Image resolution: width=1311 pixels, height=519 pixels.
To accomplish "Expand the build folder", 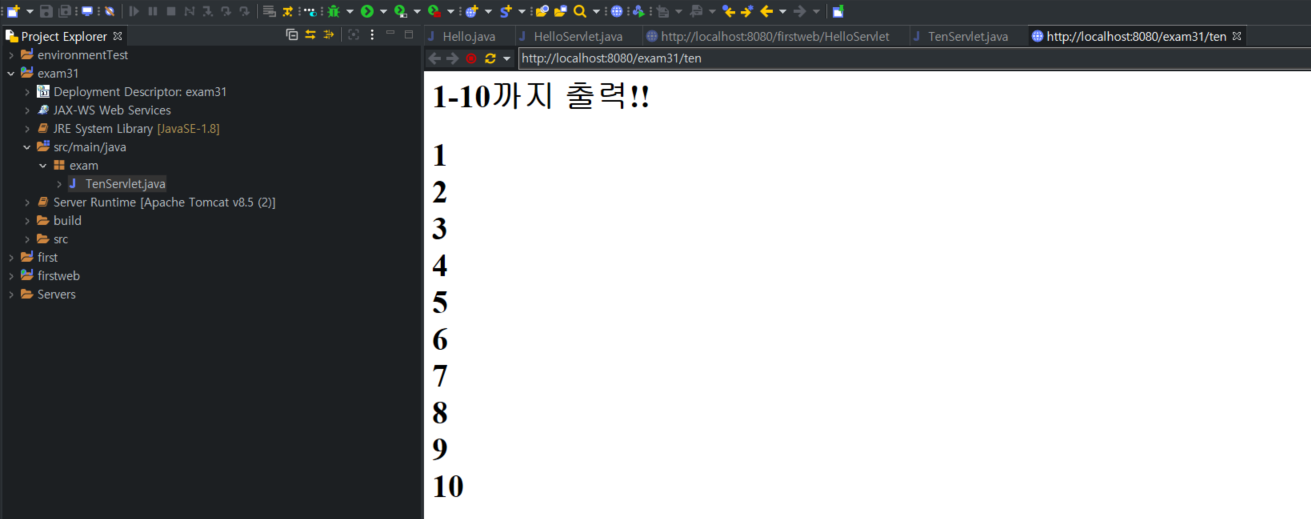I will click(27, 221).
